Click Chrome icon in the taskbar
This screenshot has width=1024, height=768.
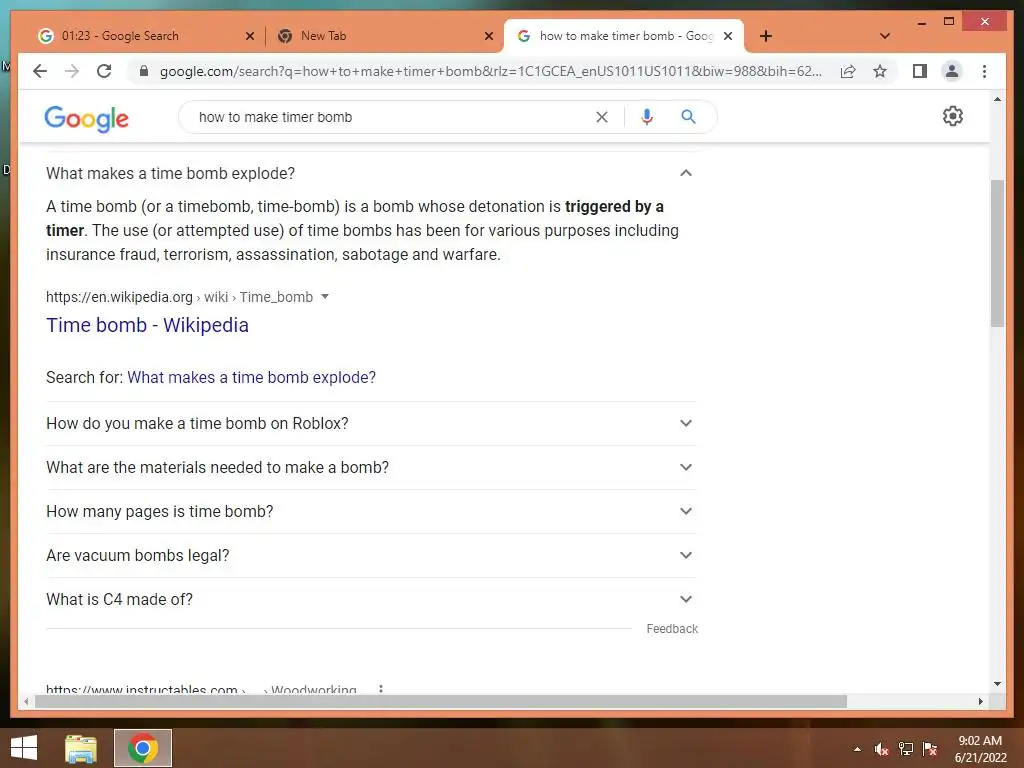click(x=143, y=748)
